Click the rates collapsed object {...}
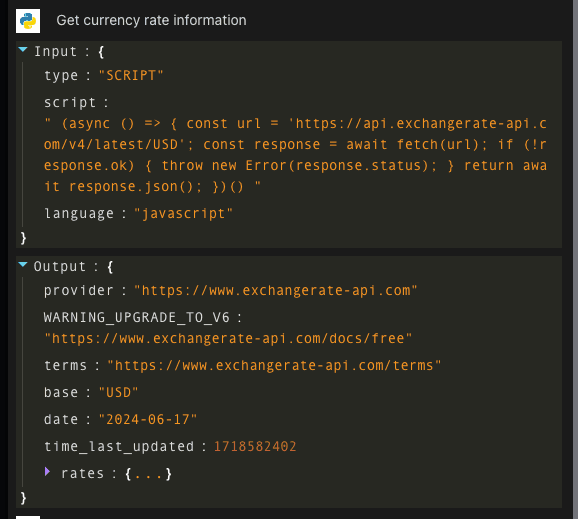The height and width of the screenshot is (519, 578). click(148, 474)
